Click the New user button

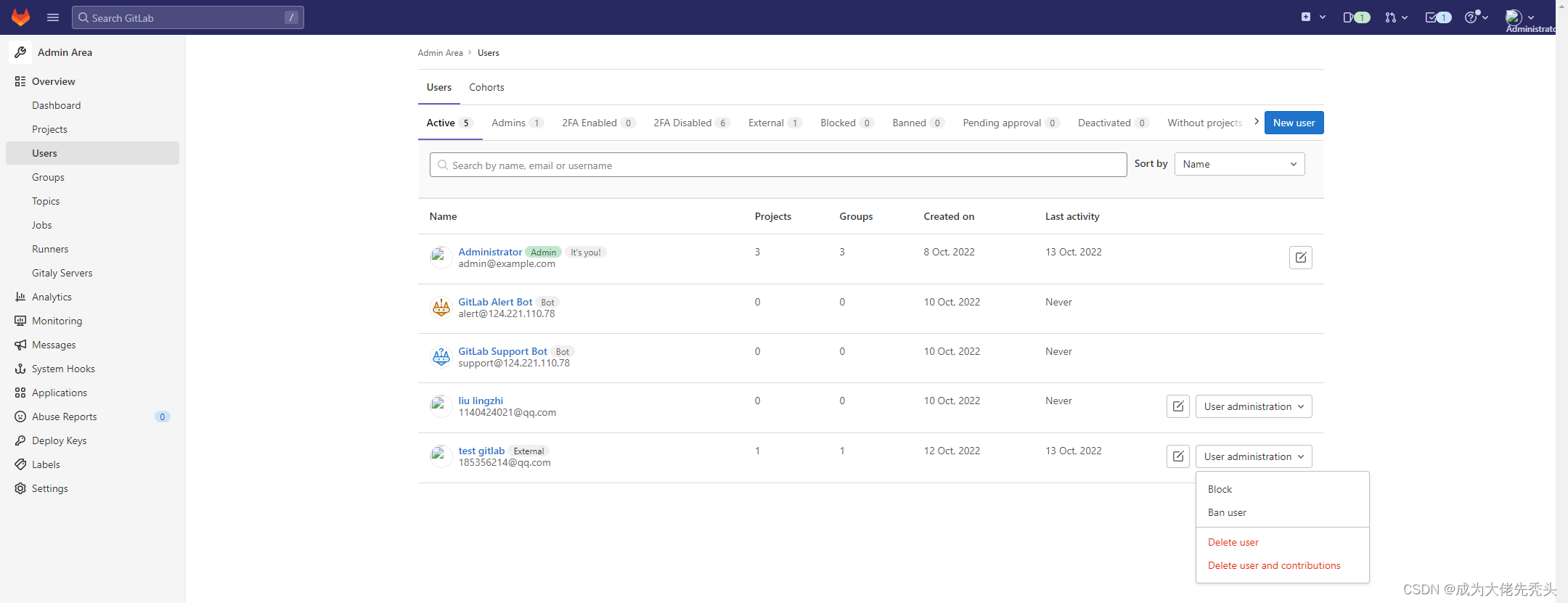click(1294, 123)
